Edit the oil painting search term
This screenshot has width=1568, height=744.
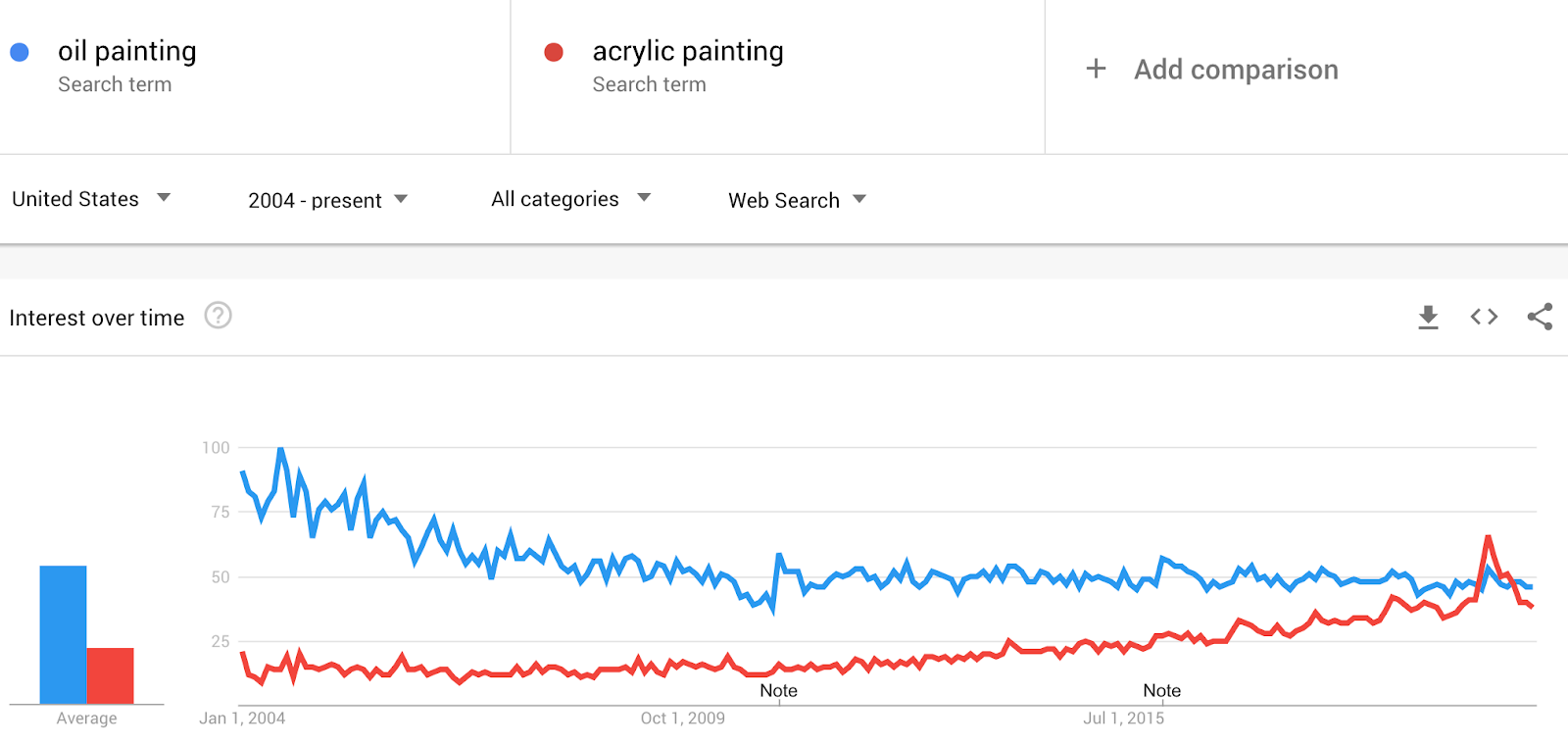coord(127,51)
